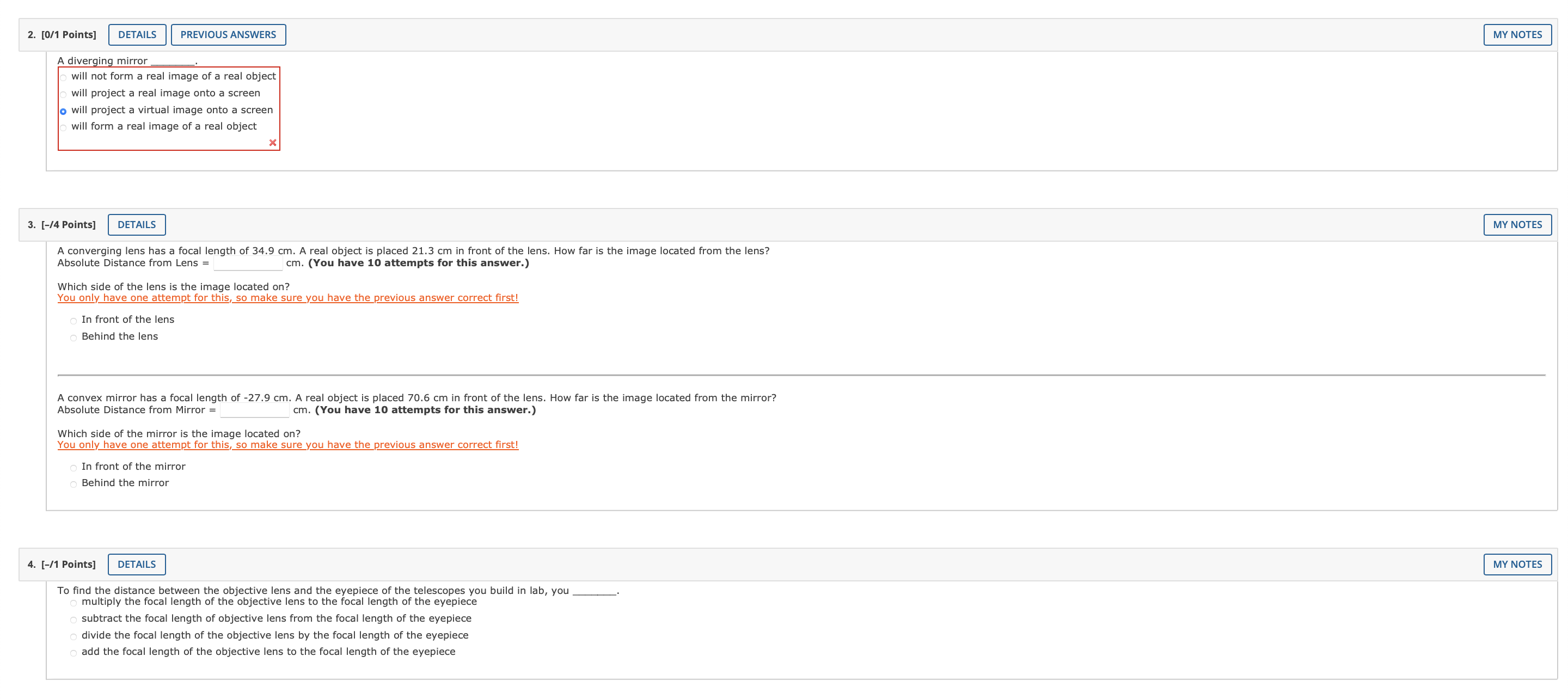Choose 'will form a real image of a real object'

63,128
